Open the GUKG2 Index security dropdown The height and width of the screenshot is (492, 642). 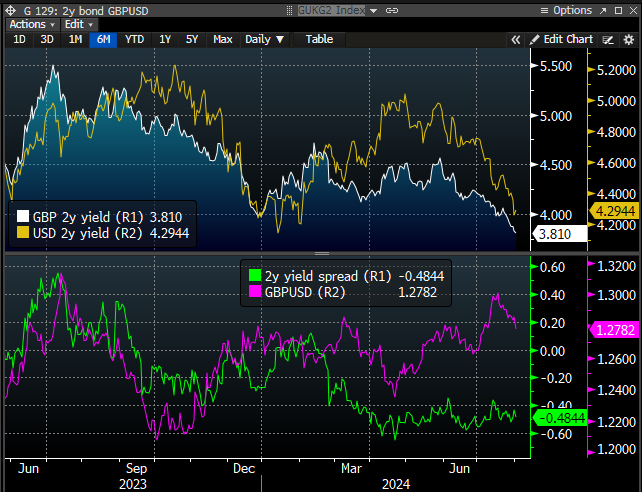pyautogui.click(x=375, y=9)
